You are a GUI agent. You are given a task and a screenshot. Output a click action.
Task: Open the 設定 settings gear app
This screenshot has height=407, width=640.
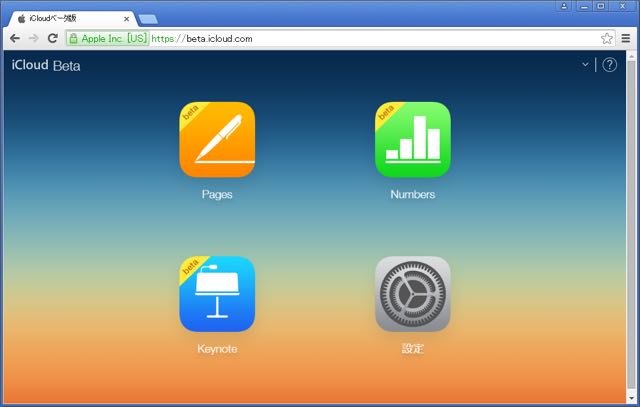pyautogui.click(x=413, y=294)
